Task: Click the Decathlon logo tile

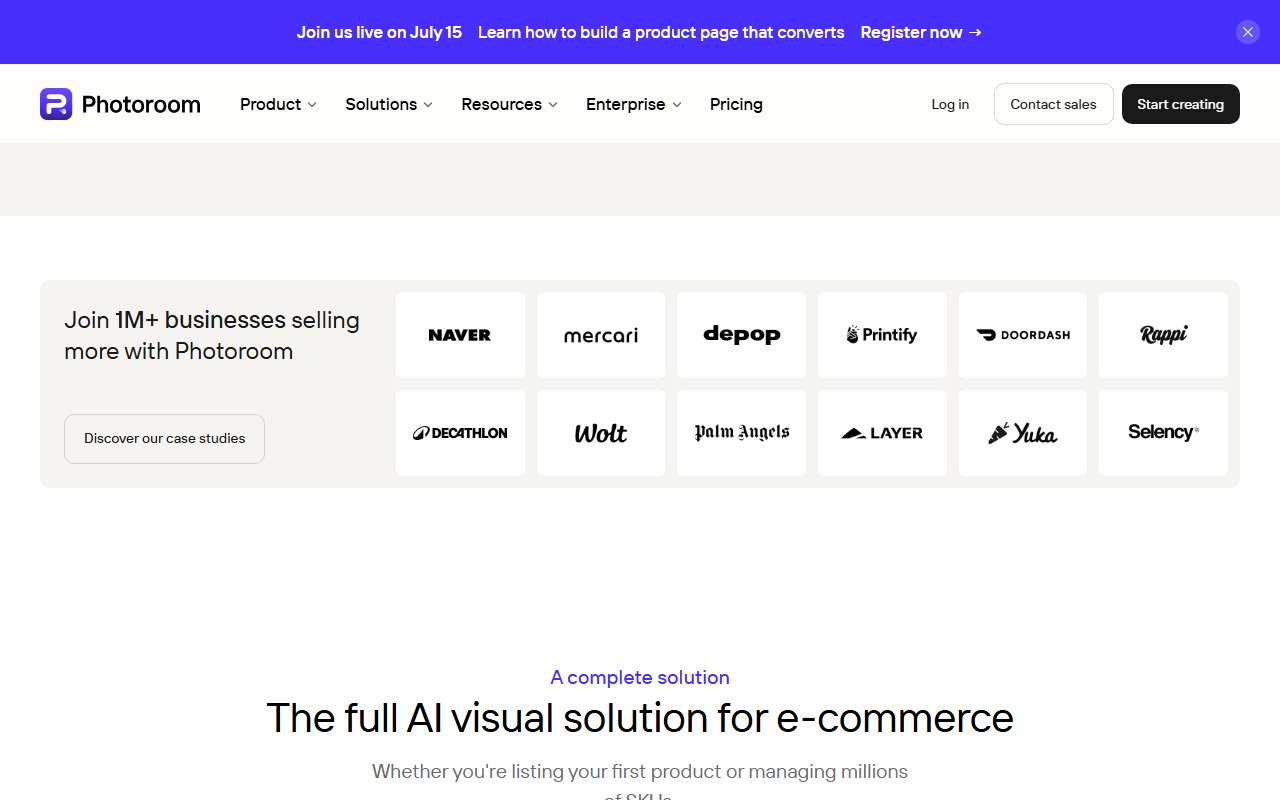Action: 460,433
